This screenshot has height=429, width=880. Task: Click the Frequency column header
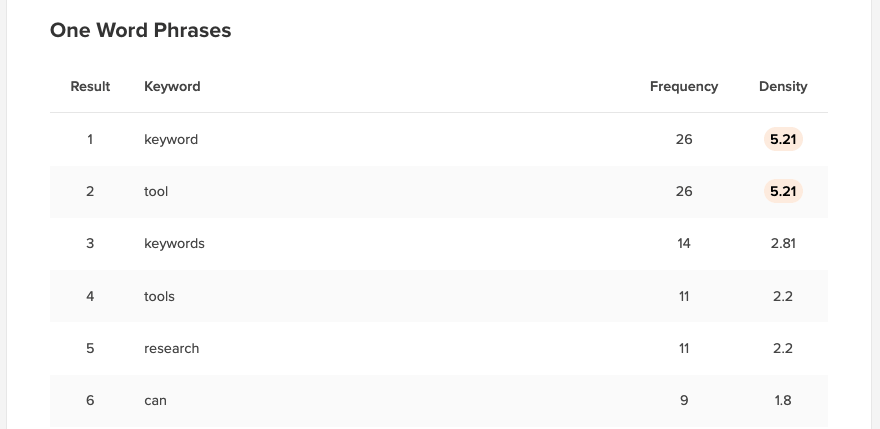click(x=684, y=86)
